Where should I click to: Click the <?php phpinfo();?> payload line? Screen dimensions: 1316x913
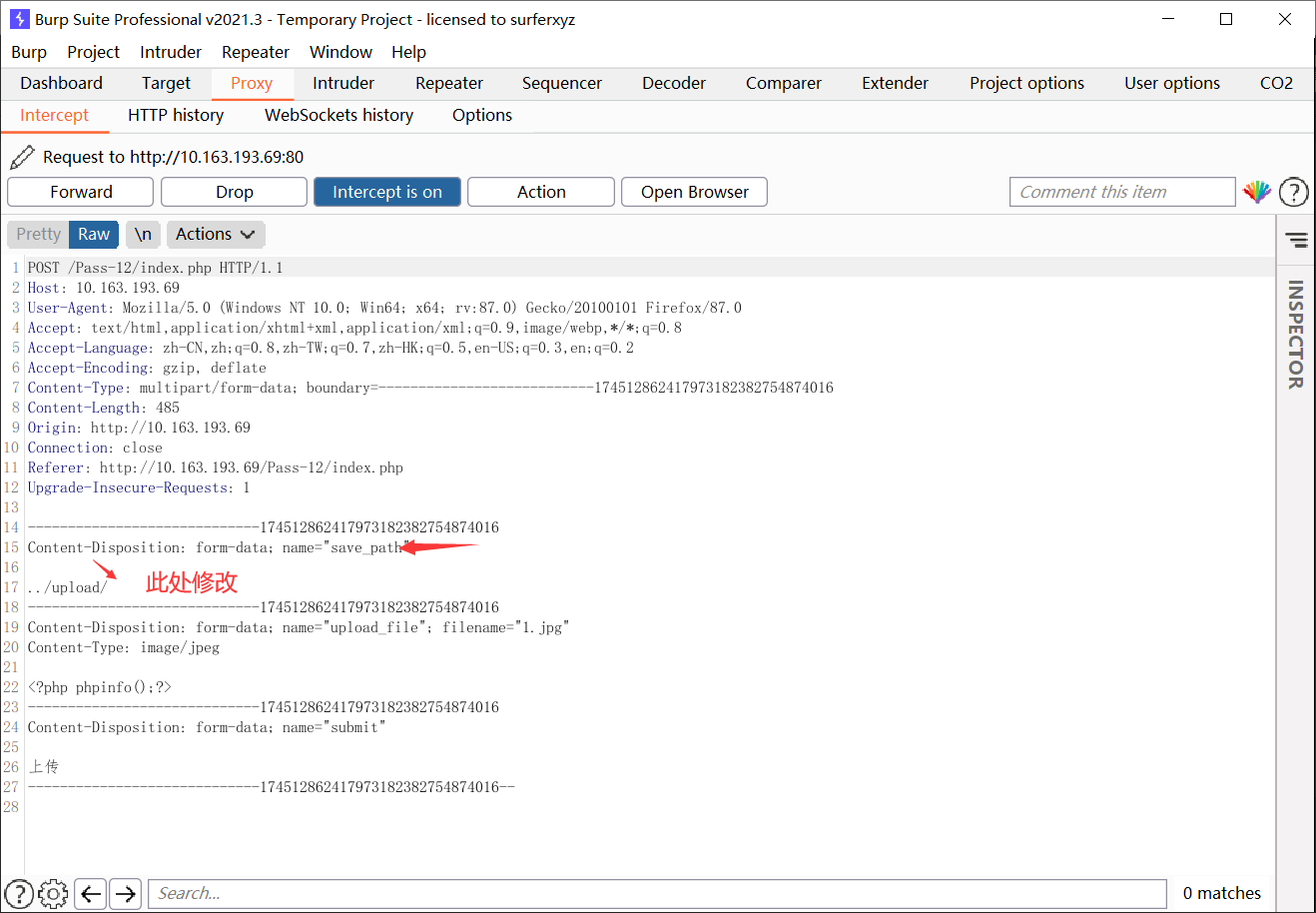tap(100, 687)
